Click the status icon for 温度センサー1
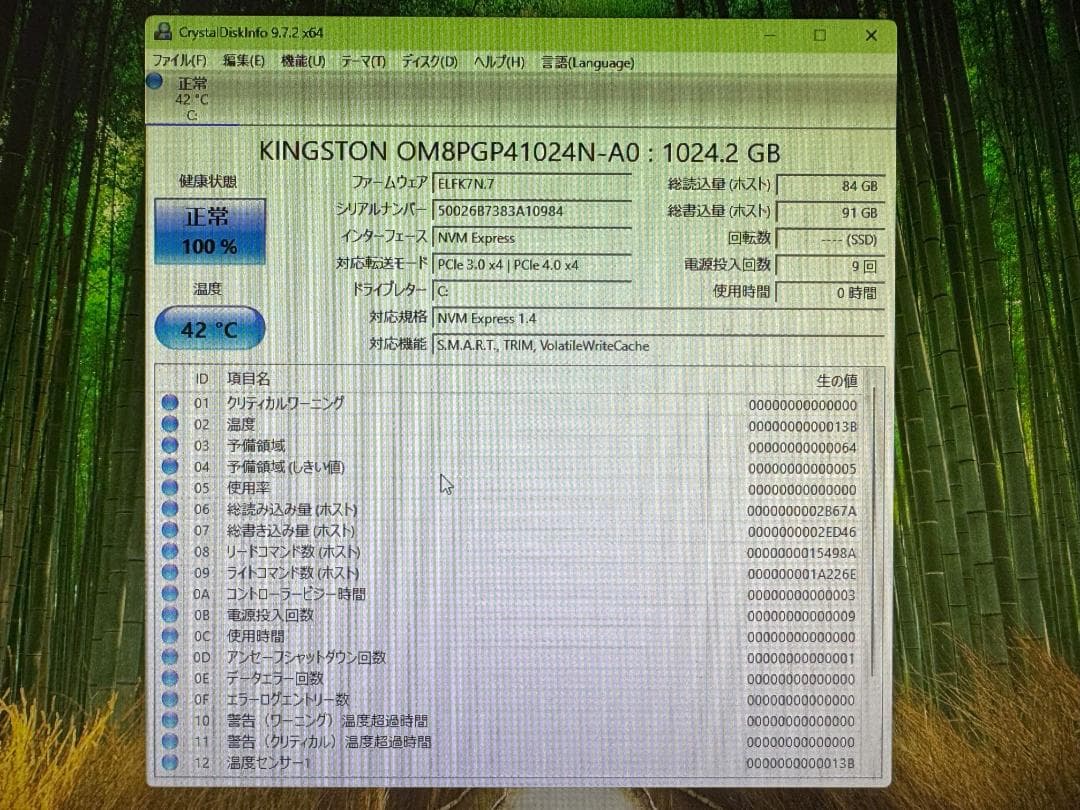1080x810 pixels. click(169, 763)
